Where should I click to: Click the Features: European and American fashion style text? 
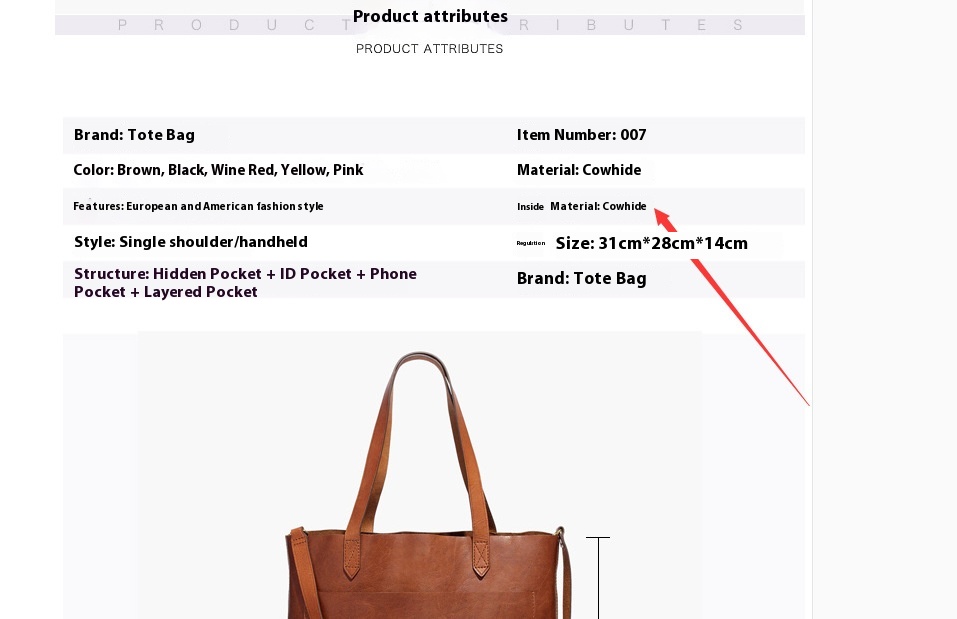coord(198,206)
